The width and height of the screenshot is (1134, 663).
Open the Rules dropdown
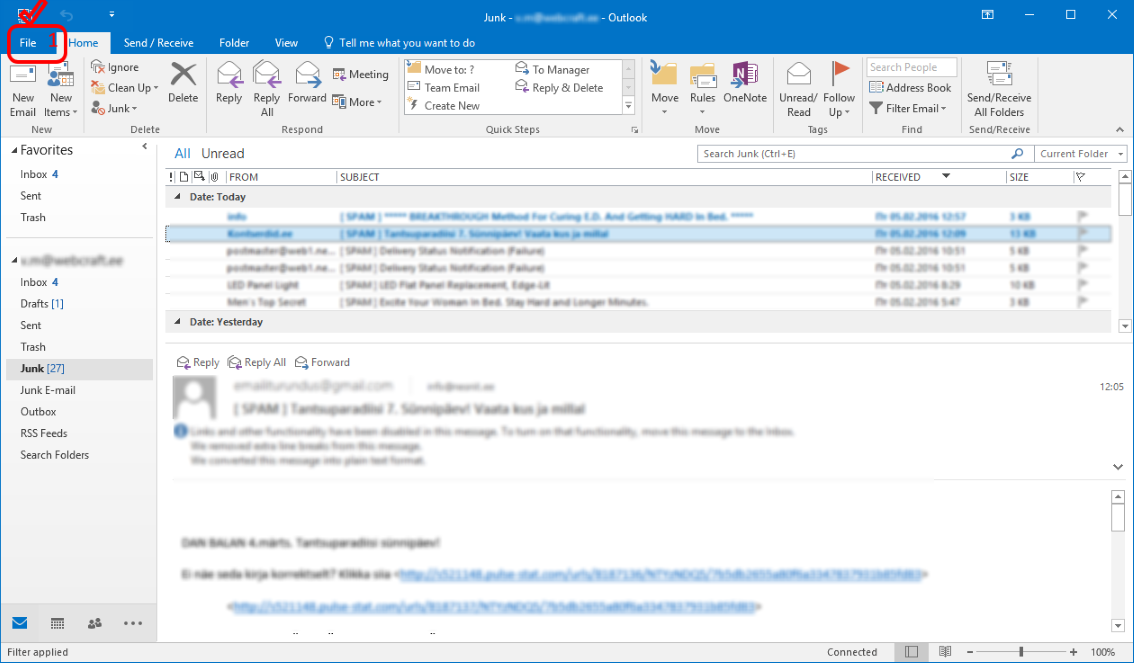pyautogui.click(x=702, y=90)
